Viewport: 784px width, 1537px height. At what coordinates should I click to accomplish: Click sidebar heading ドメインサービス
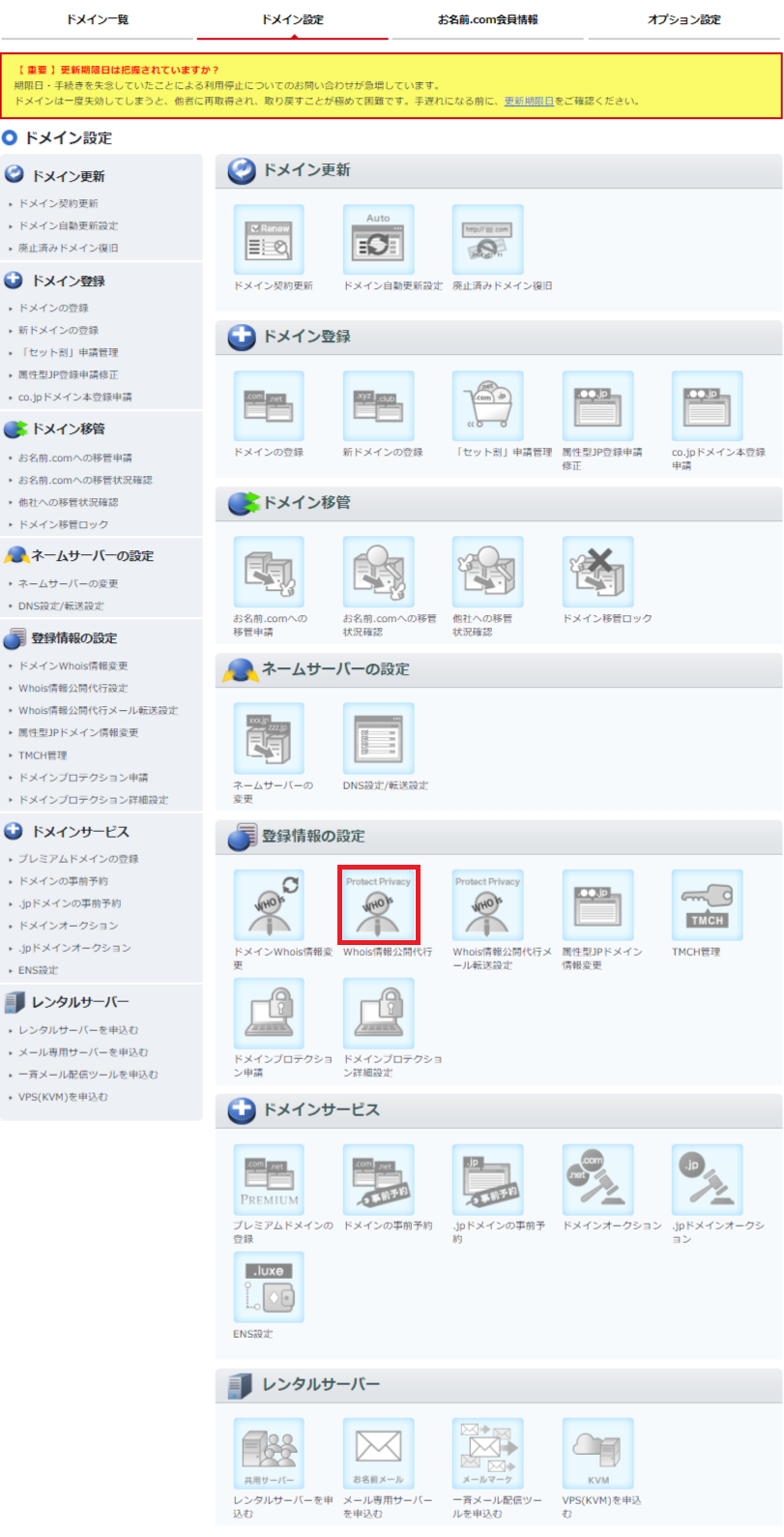pos(80,831)
